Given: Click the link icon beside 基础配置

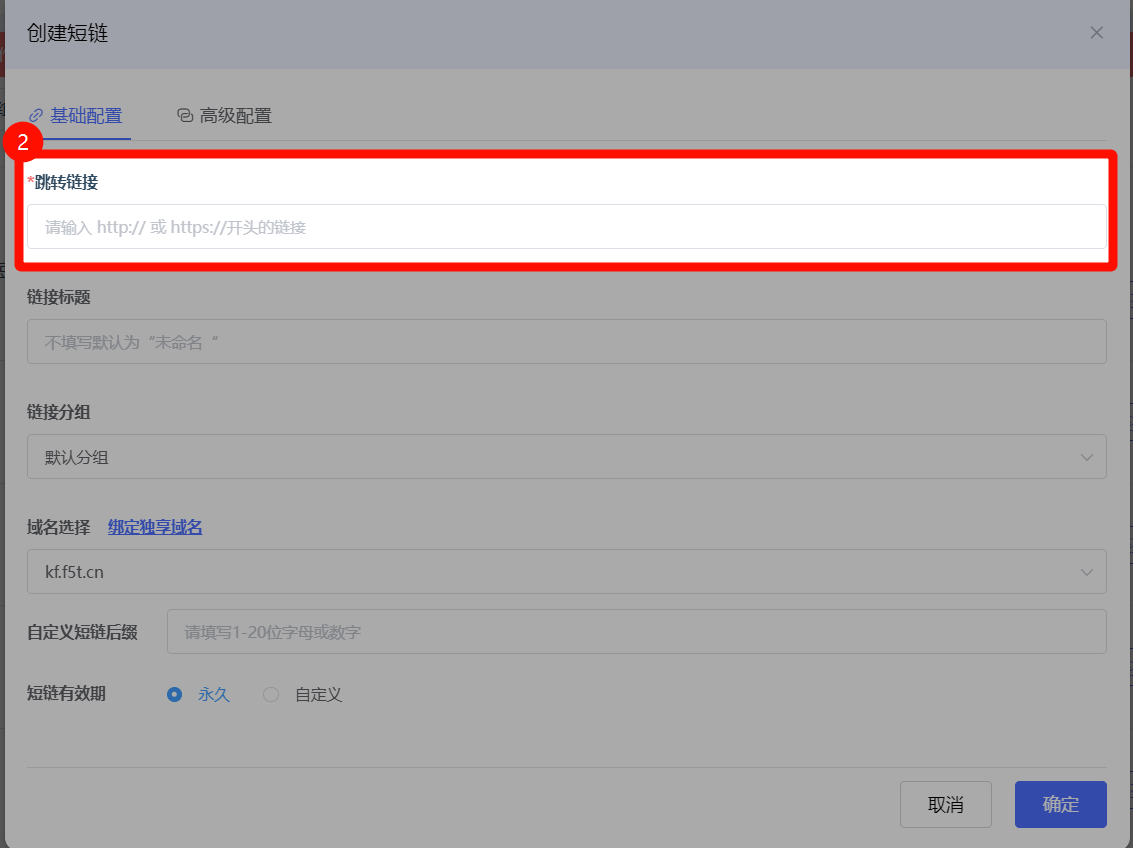Looking at the screenshot, I should [x=36, y=115].
